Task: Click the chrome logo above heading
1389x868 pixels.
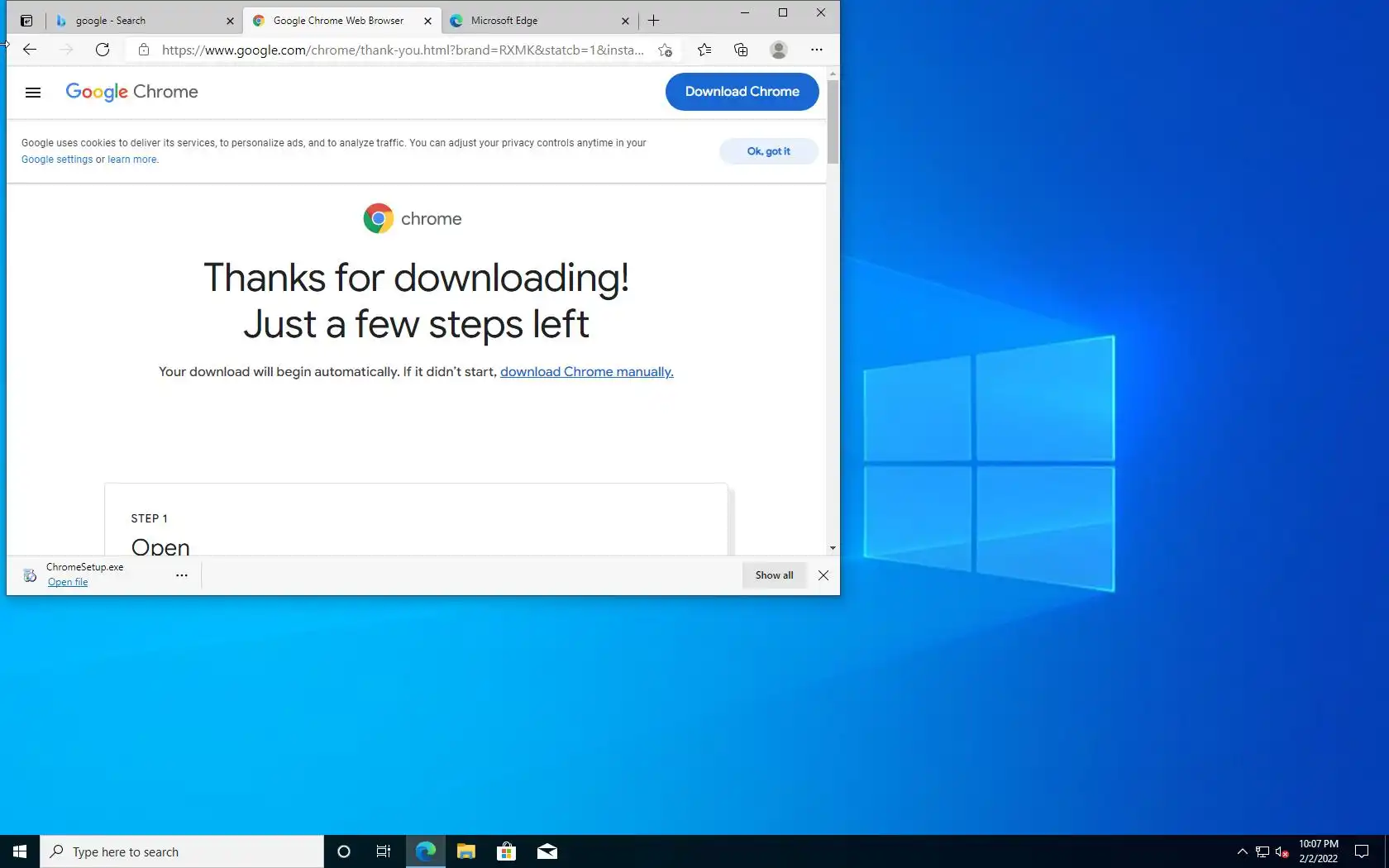Action: pos(413,218)
